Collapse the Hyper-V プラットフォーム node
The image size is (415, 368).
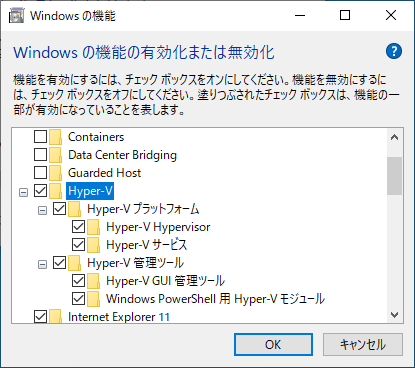click(42, 210)
